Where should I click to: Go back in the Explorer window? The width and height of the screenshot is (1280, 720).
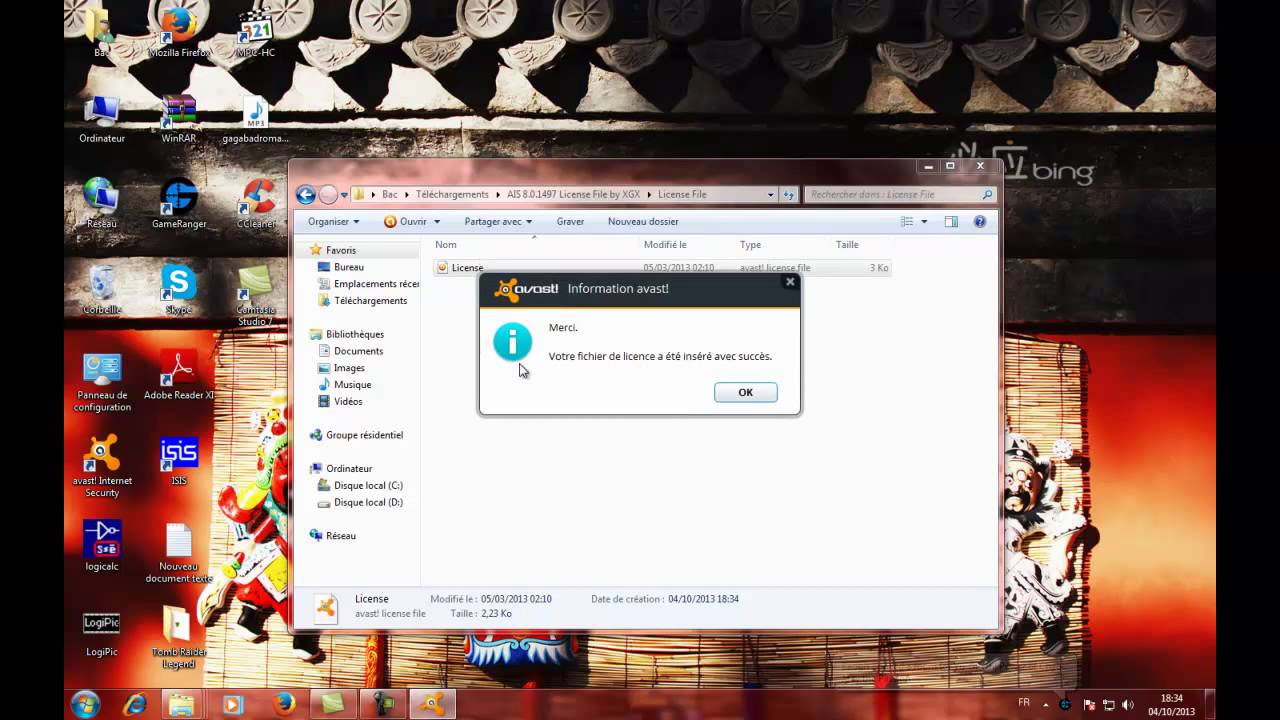click(x=306, y=195)
